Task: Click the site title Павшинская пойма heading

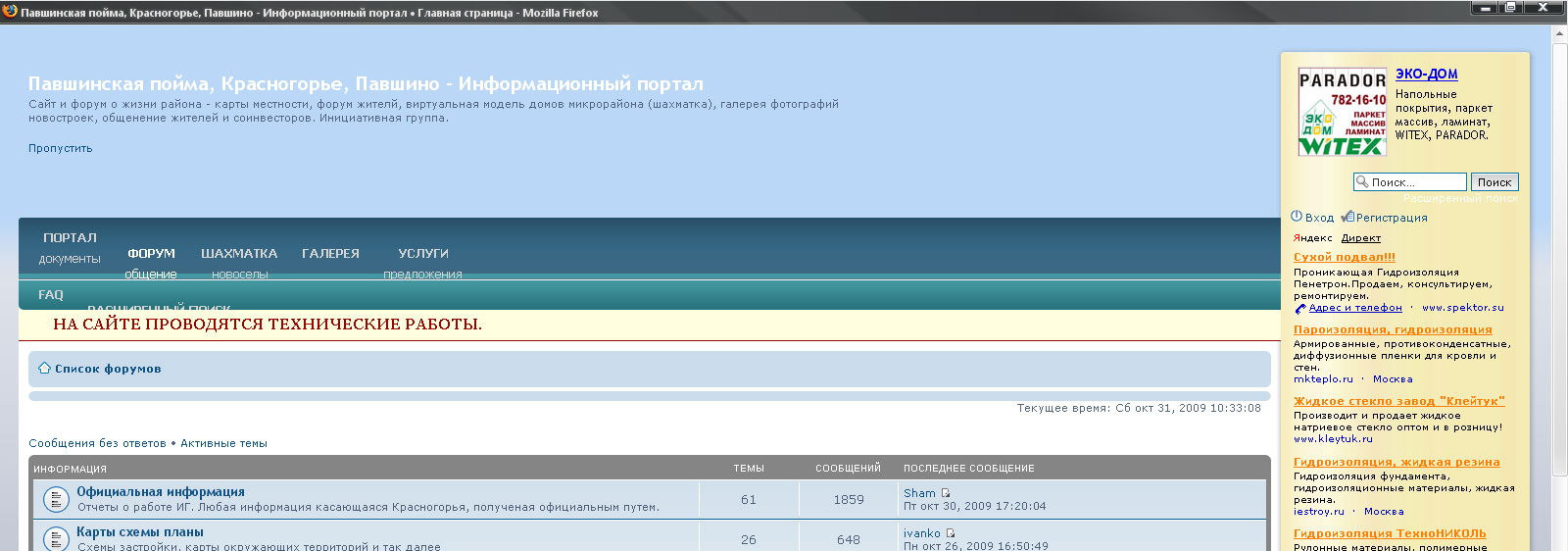Action: pyautogui.click(x=366, y=83)
